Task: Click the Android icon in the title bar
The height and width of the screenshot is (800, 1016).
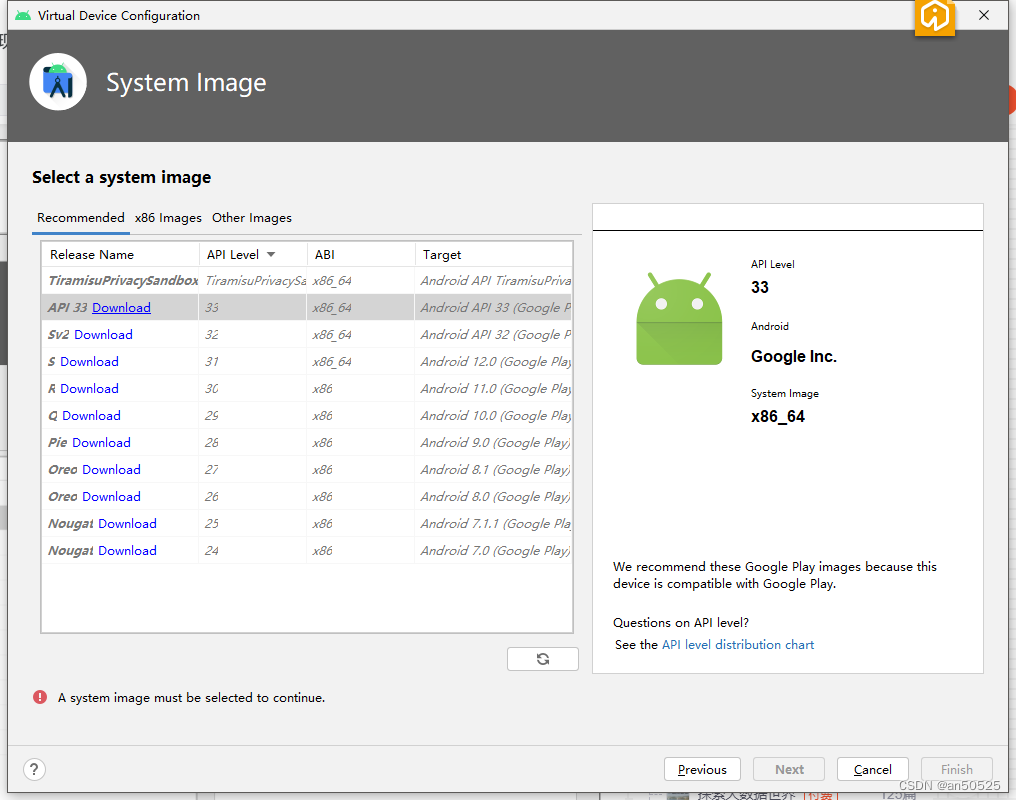Action: point(22,15)
